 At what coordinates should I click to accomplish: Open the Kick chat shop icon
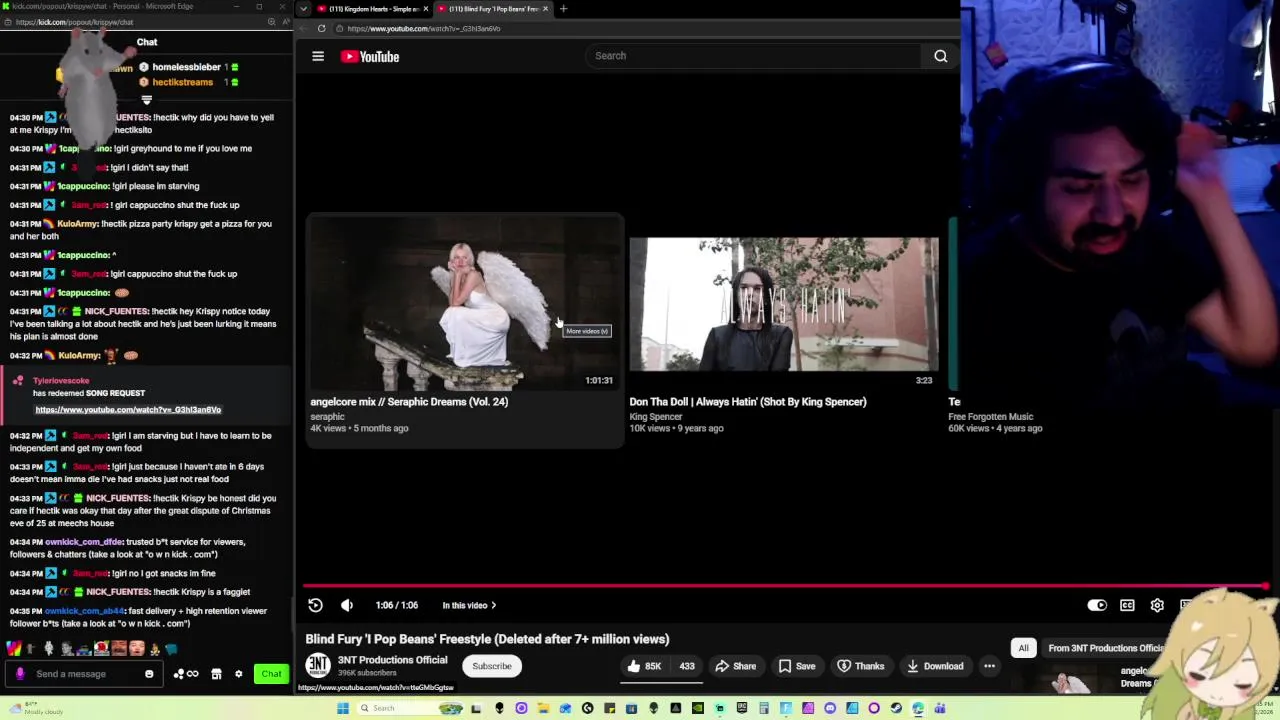(x=216, y=674)
